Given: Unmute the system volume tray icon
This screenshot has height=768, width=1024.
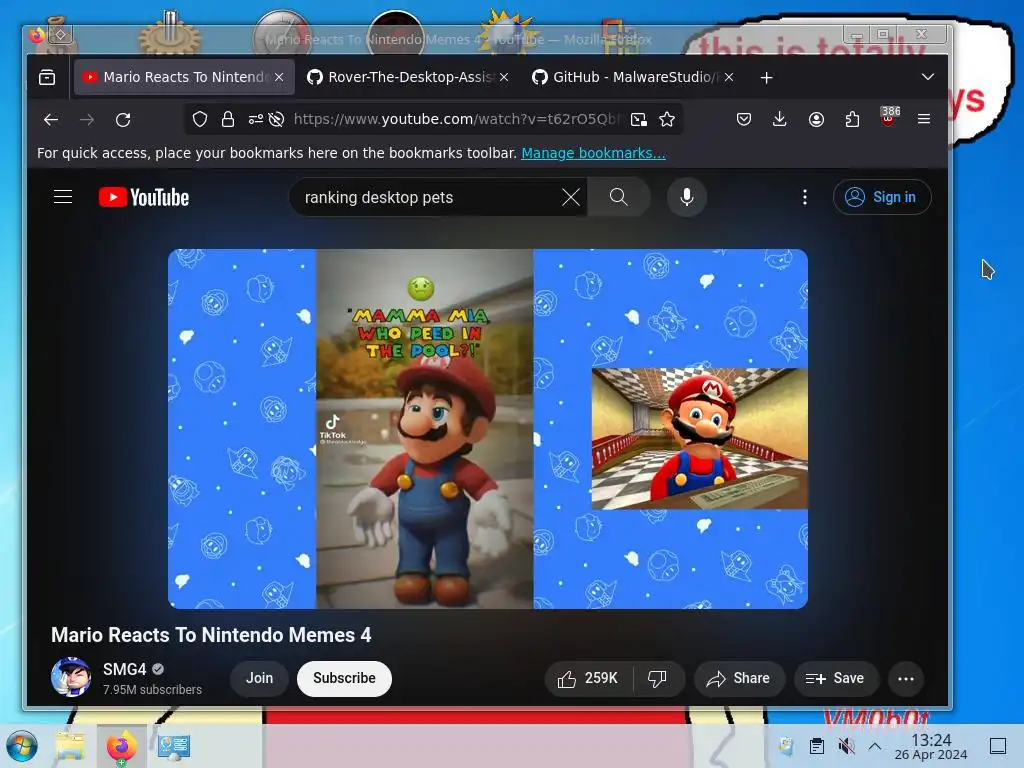Looking at the screenshot, I should pos(846,746).
